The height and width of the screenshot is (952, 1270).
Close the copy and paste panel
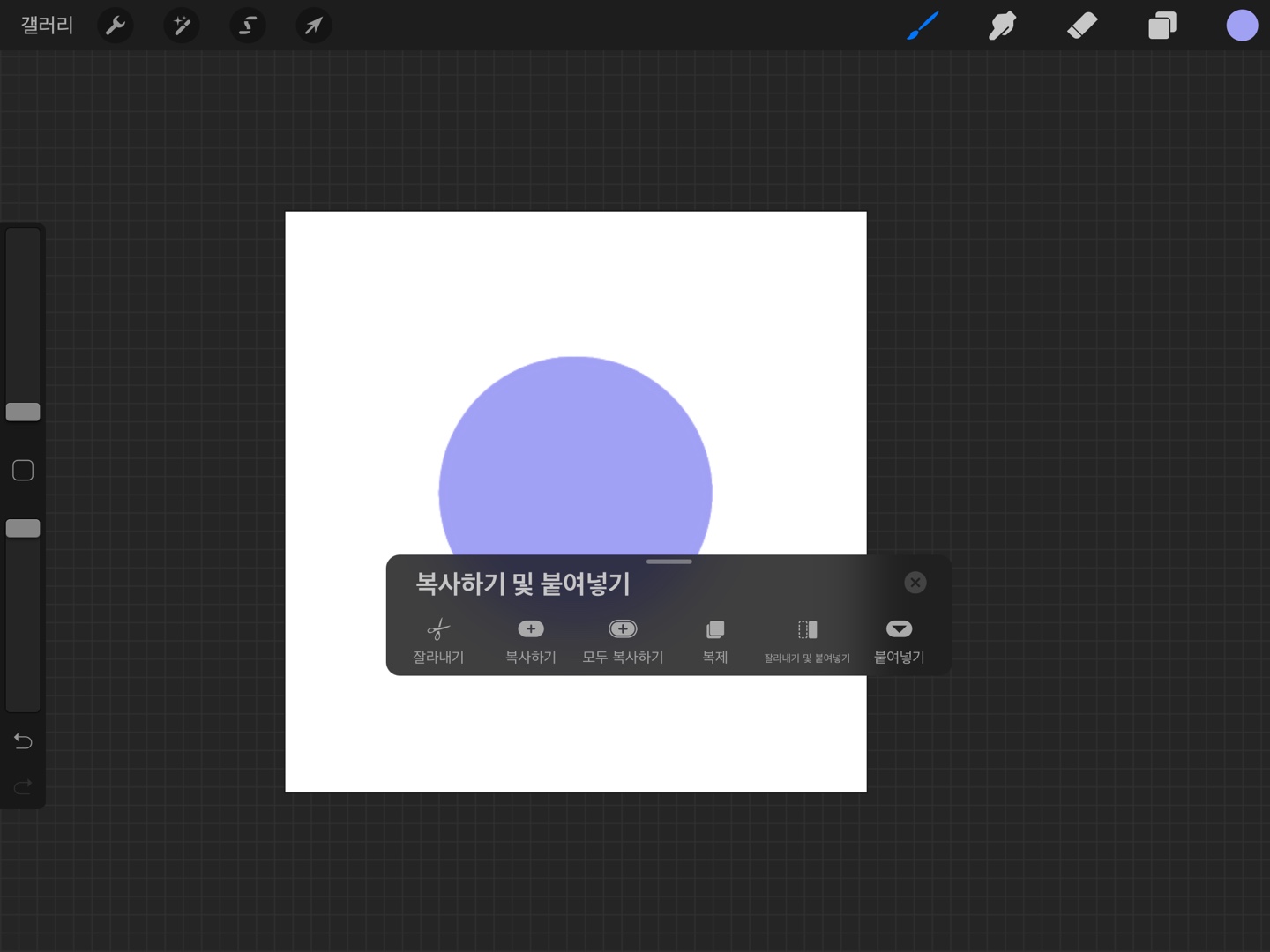(915, 583)
